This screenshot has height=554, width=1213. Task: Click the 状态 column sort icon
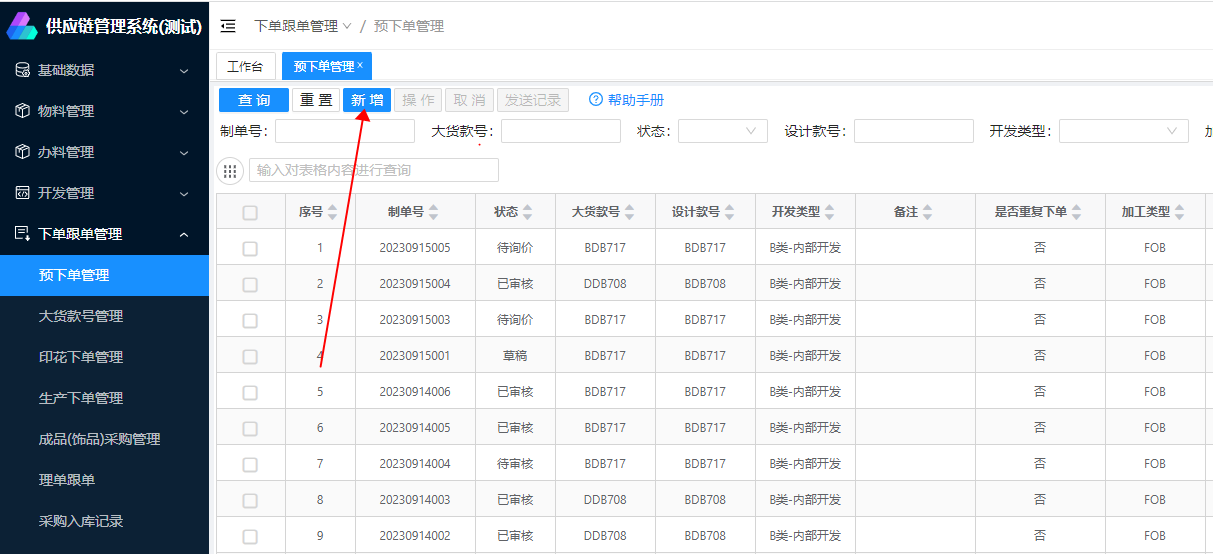click(527, 212)
